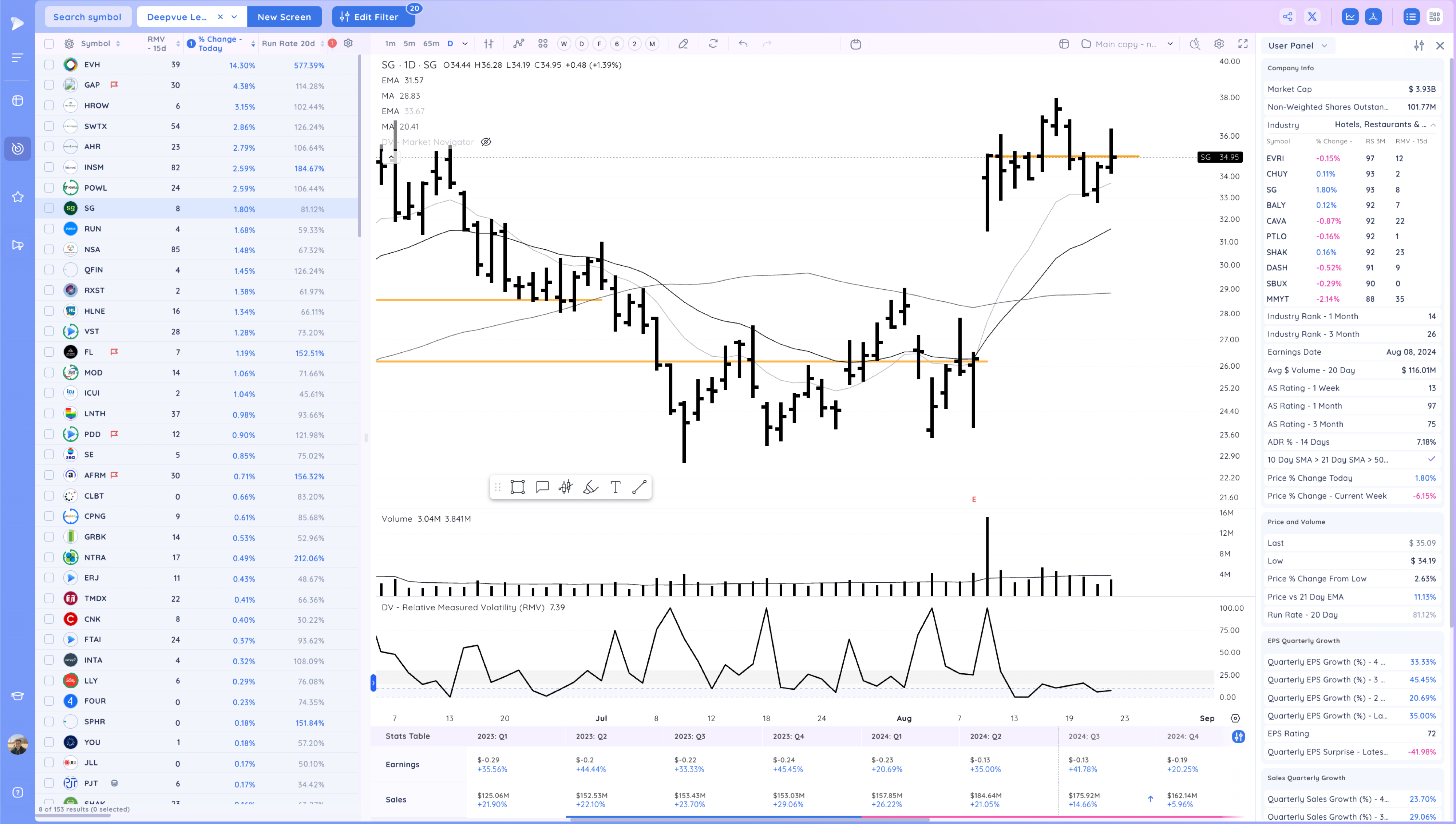Open the chart timeframe dropdown arrow
This screenshot has width=1456, height=824.
[x=464, y=44]
